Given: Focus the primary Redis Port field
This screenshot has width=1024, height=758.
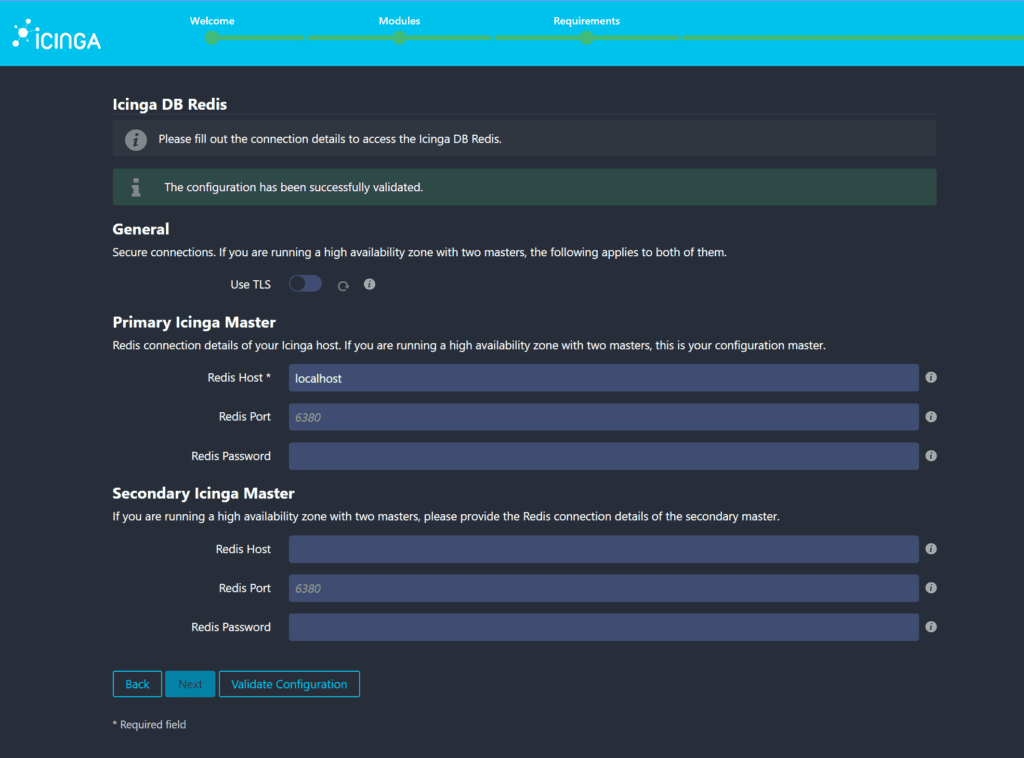Looking at the screenshot, I should [x=603, y=417].
